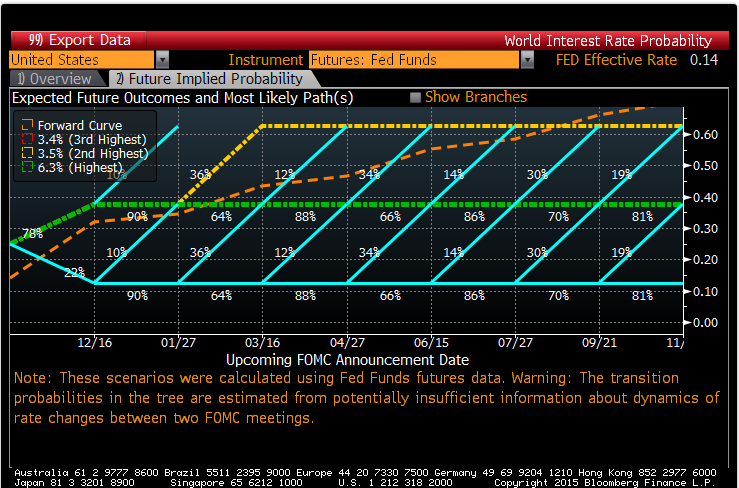739x488 pixels.
Task: Open the Futures: Fed Funds instrument dropdown
Action: pyautogui.click(x=414, y=60)
